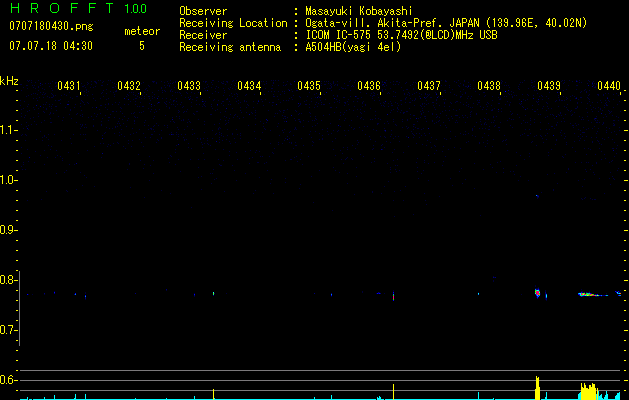This screenshot has width=629, height=400.
Task: Click the 'Receiving Location' label
Action: 233,23
